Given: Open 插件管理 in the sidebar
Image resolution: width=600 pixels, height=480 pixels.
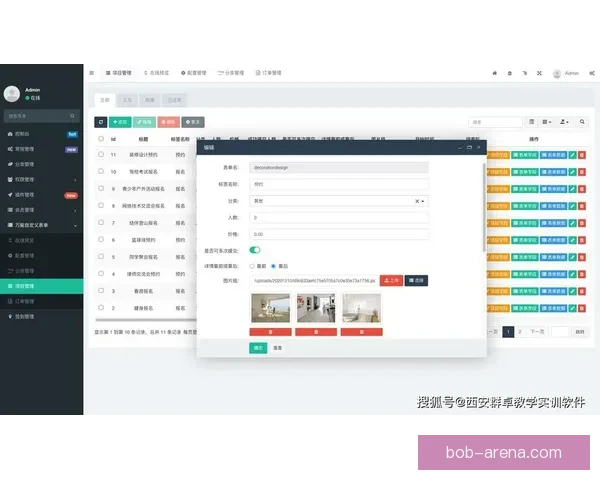Looking at the screenshot, I should click(42, 195).
